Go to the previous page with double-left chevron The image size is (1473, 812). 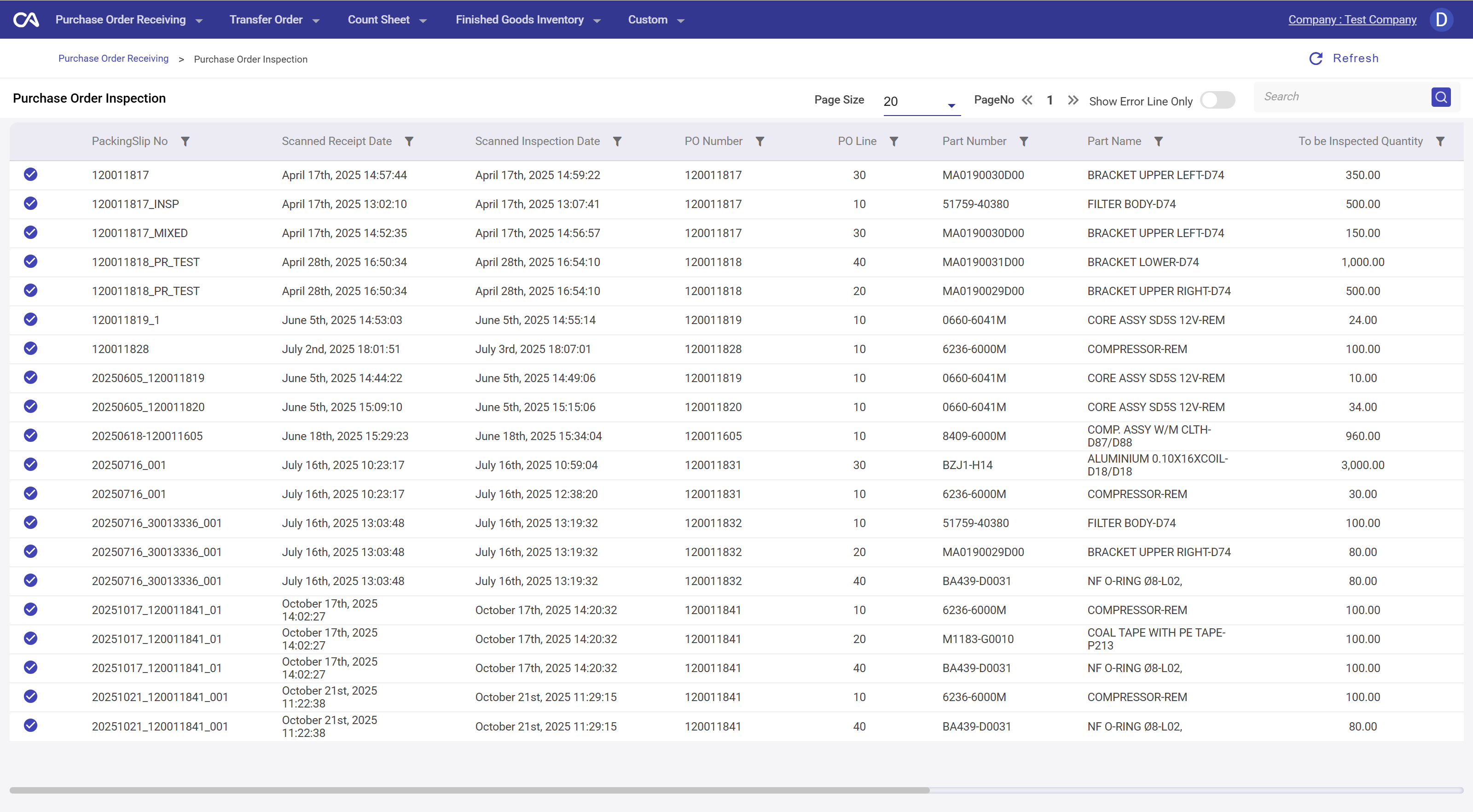pyautogui.click(x=1027, y=100)
